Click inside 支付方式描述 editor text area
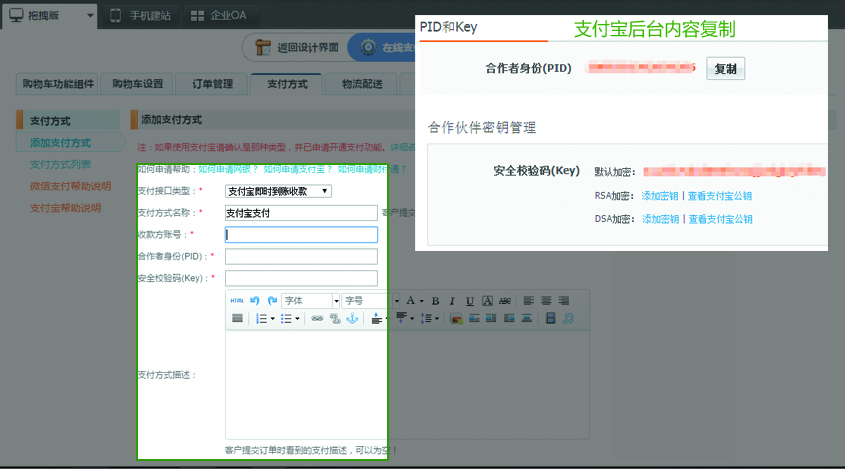Viewport: 845px width, 469px height. 407,384
